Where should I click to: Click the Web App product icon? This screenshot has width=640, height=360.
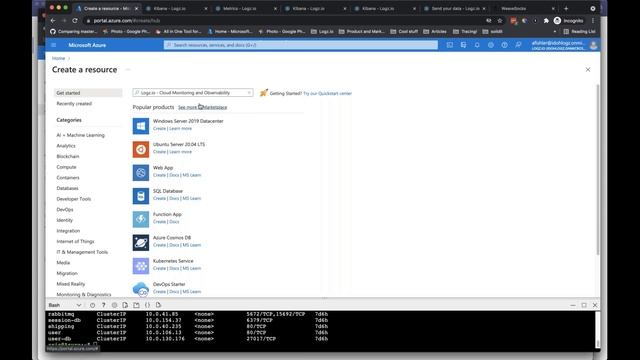(141, 173)
